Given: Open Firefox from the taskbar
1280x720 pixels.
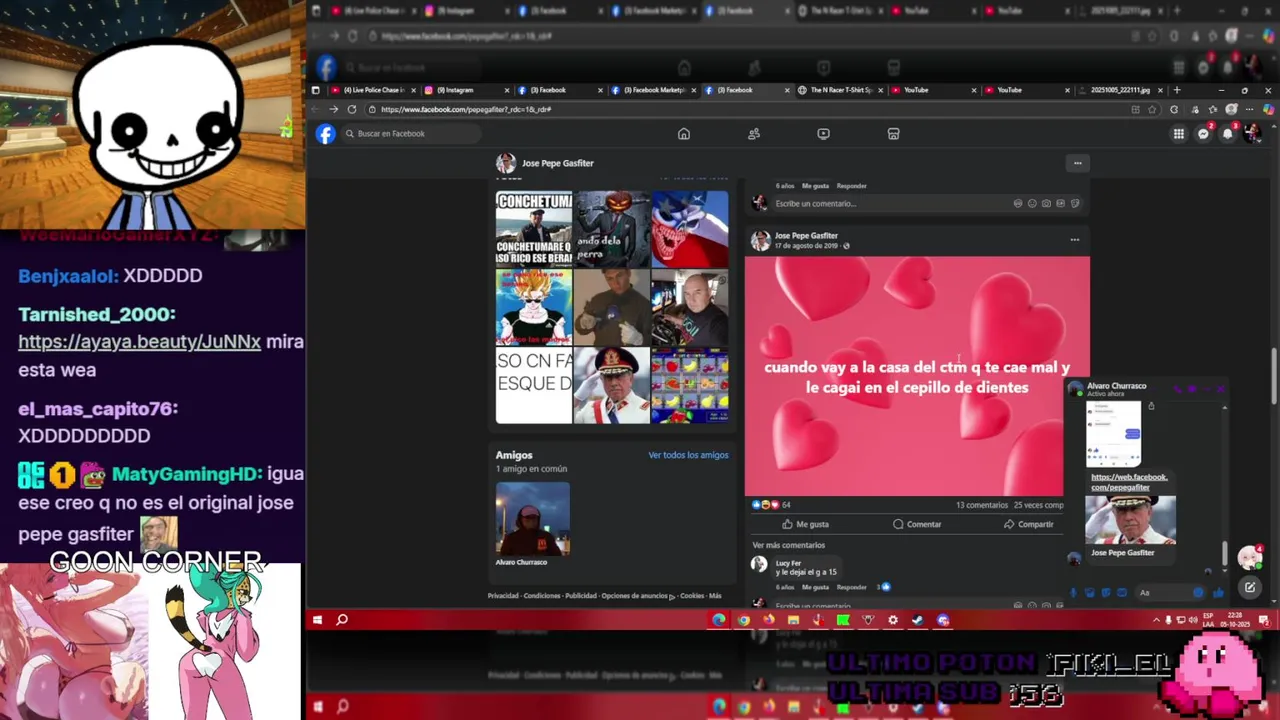Looking at the screenshot, I should click(769, 620).
